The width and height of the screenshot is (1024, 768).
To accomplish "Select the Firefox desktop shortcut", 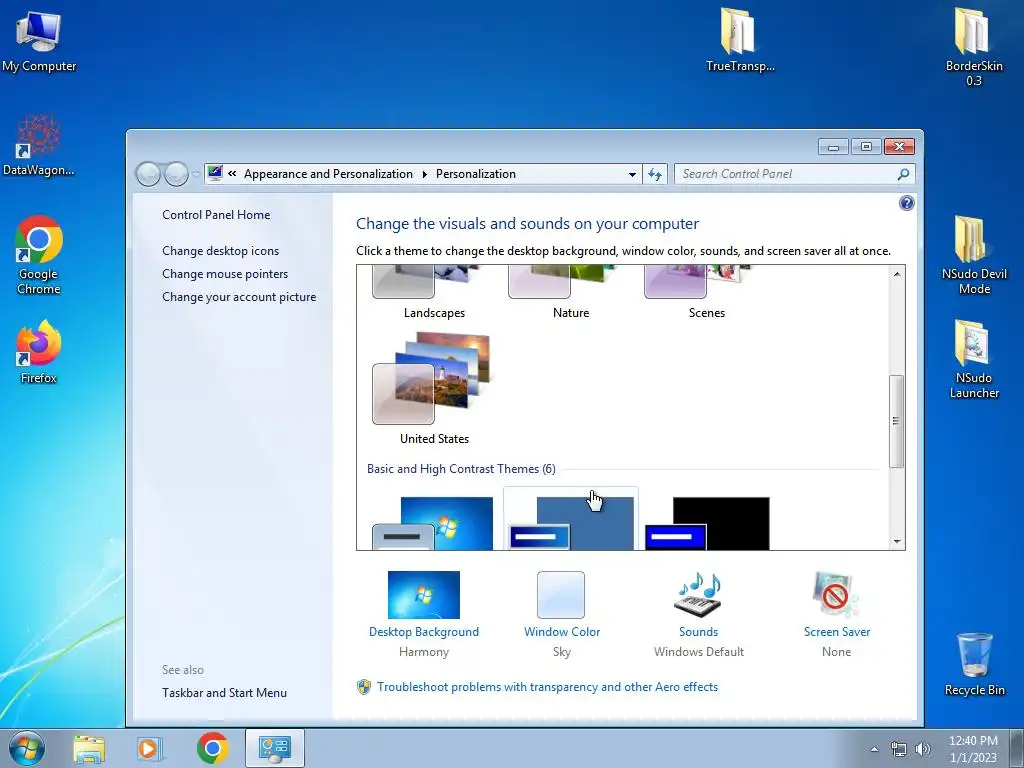I will (x=39, y=352).
